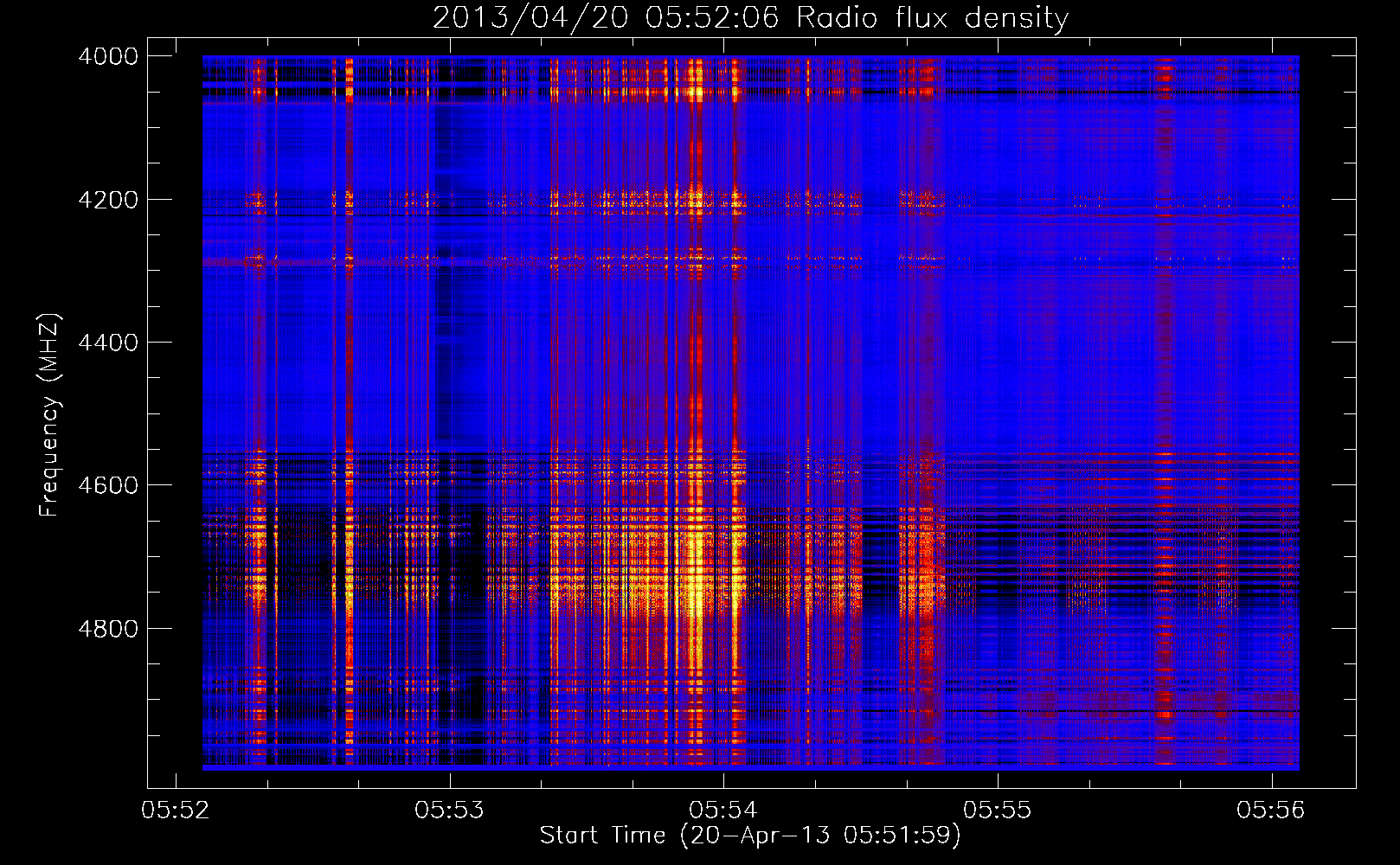Click the 05:56 time tick label
The height and width of the screenshot is (865, 1400).
point(1271,811)
